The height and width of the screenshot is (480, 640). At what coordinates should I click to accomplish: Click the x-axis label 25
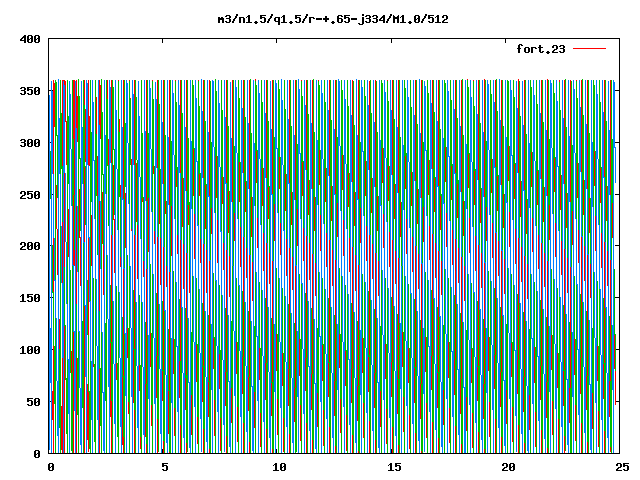(x=622, y=467)
